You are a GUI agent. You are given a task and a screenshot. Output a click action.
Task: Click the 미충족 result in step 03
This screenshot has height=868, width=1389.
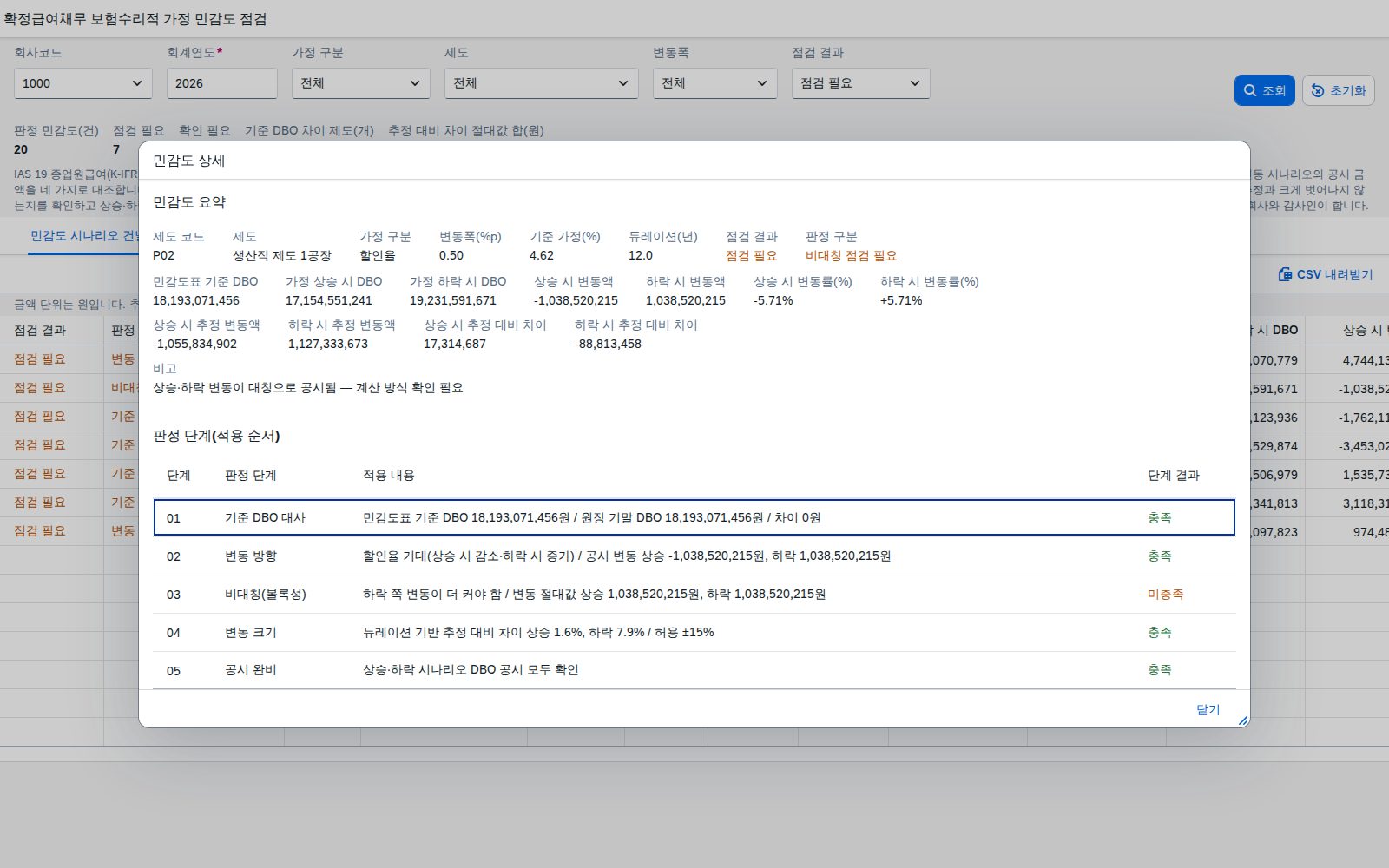(x=1166, y=594)
